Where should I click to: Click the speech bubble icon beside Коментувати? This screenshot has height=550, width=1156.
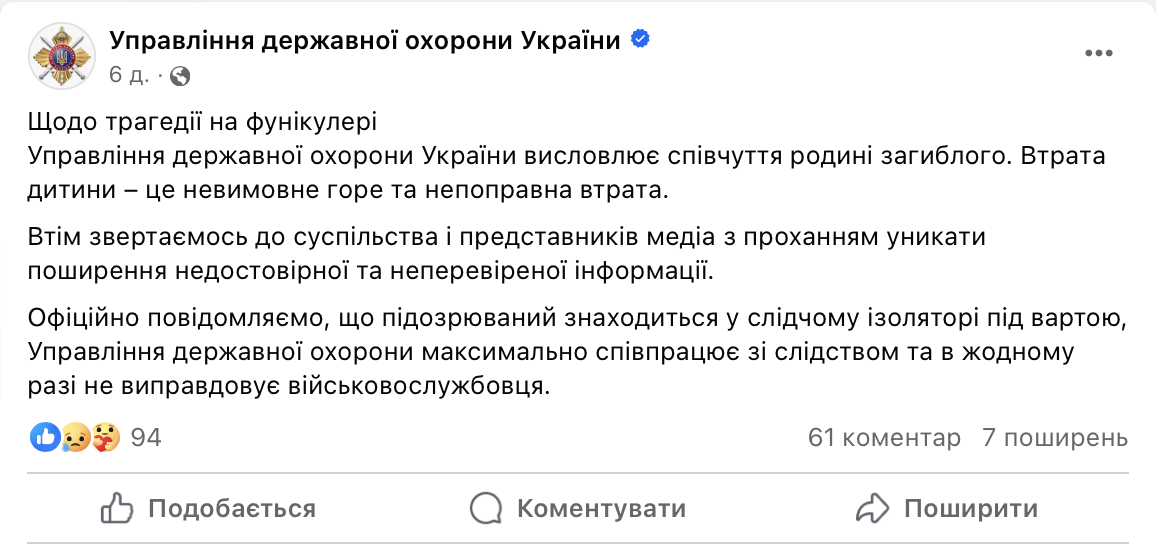pyautogui.click(x=486, y=508)
